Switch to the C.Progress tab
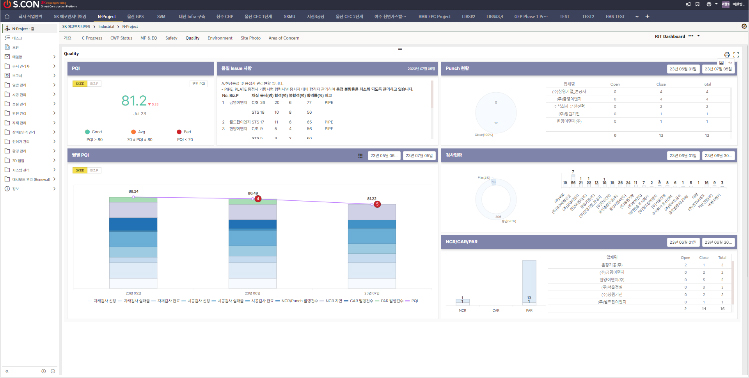 click(x=92, y=38)
